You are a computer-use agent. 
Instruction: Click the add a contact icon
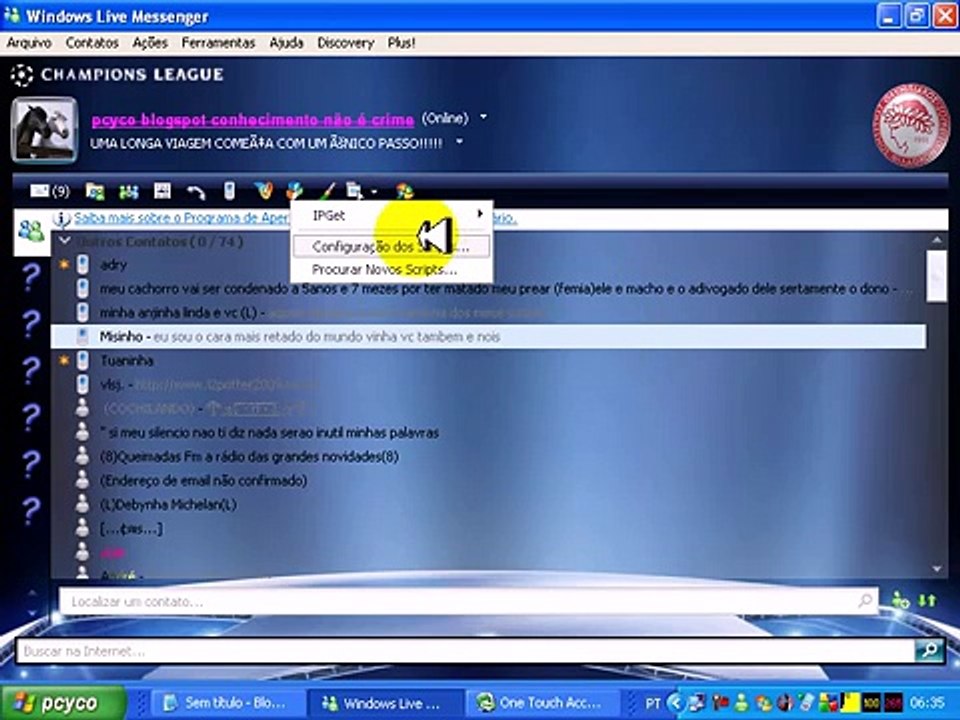900,600
